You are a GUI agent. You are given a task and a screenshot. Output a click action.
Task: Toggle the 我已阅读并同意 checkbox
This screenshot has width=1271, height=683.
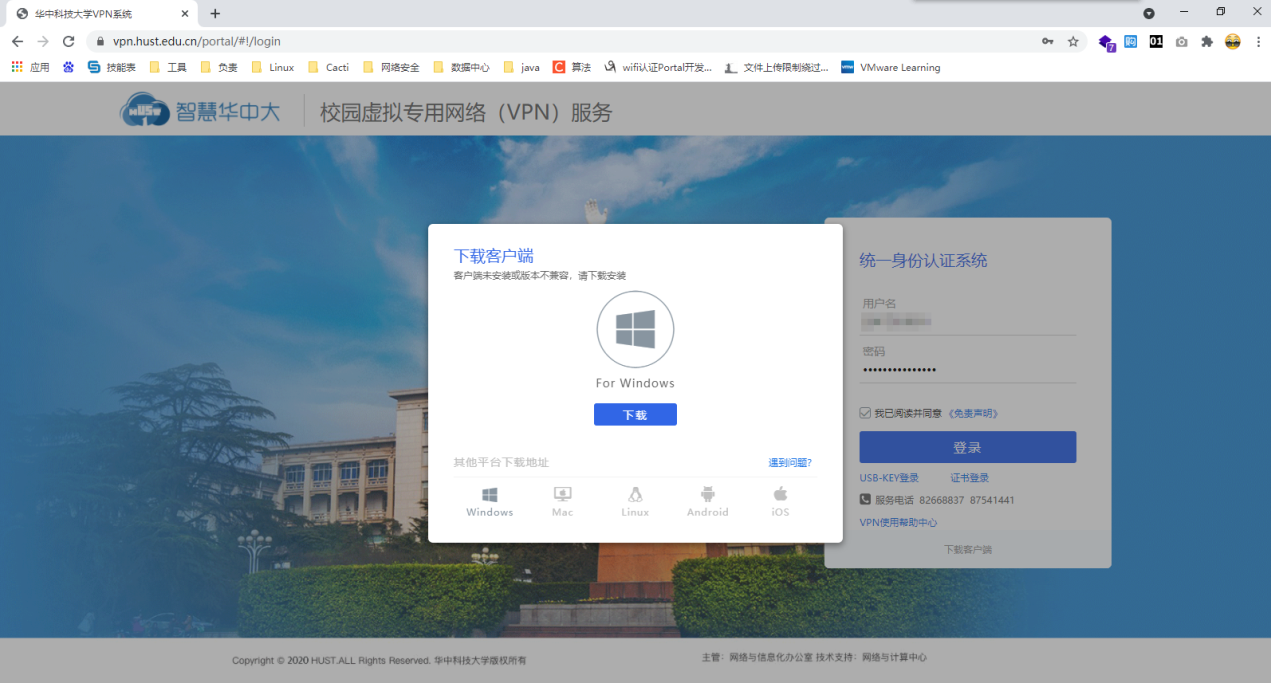point(865,413)
